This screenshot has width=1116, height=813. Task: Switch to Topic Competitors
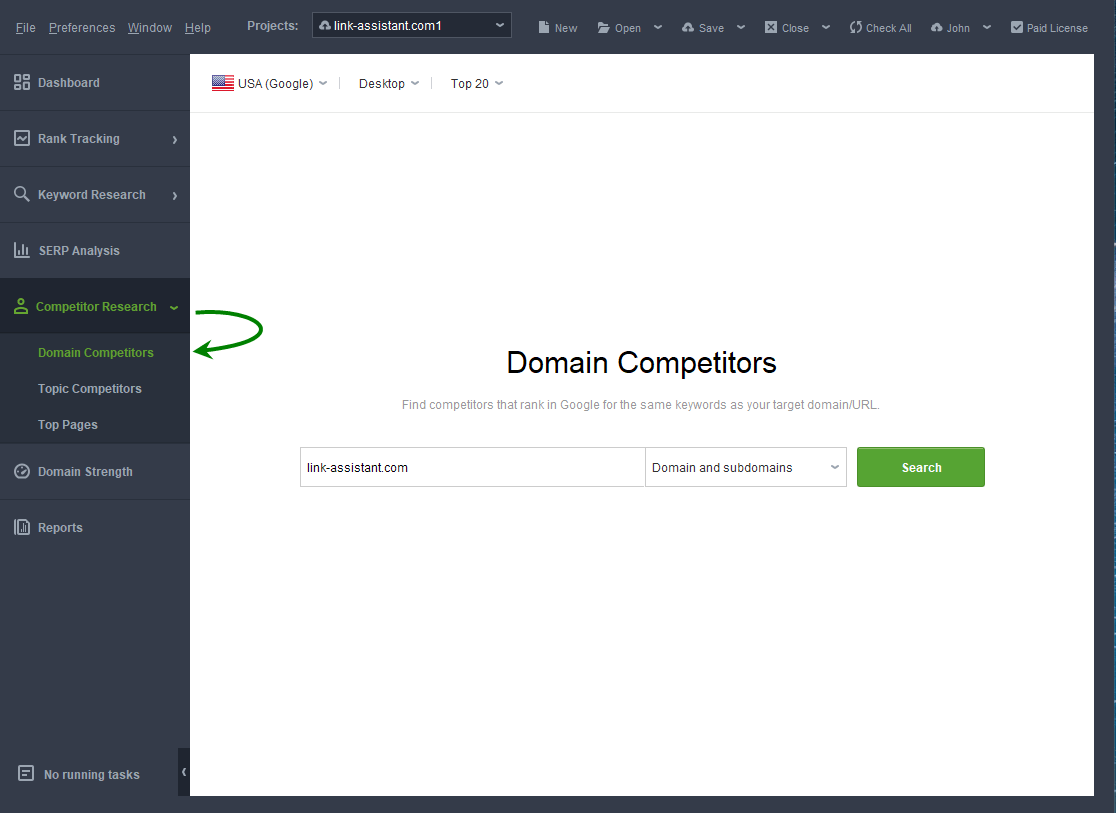pos(89,388)
